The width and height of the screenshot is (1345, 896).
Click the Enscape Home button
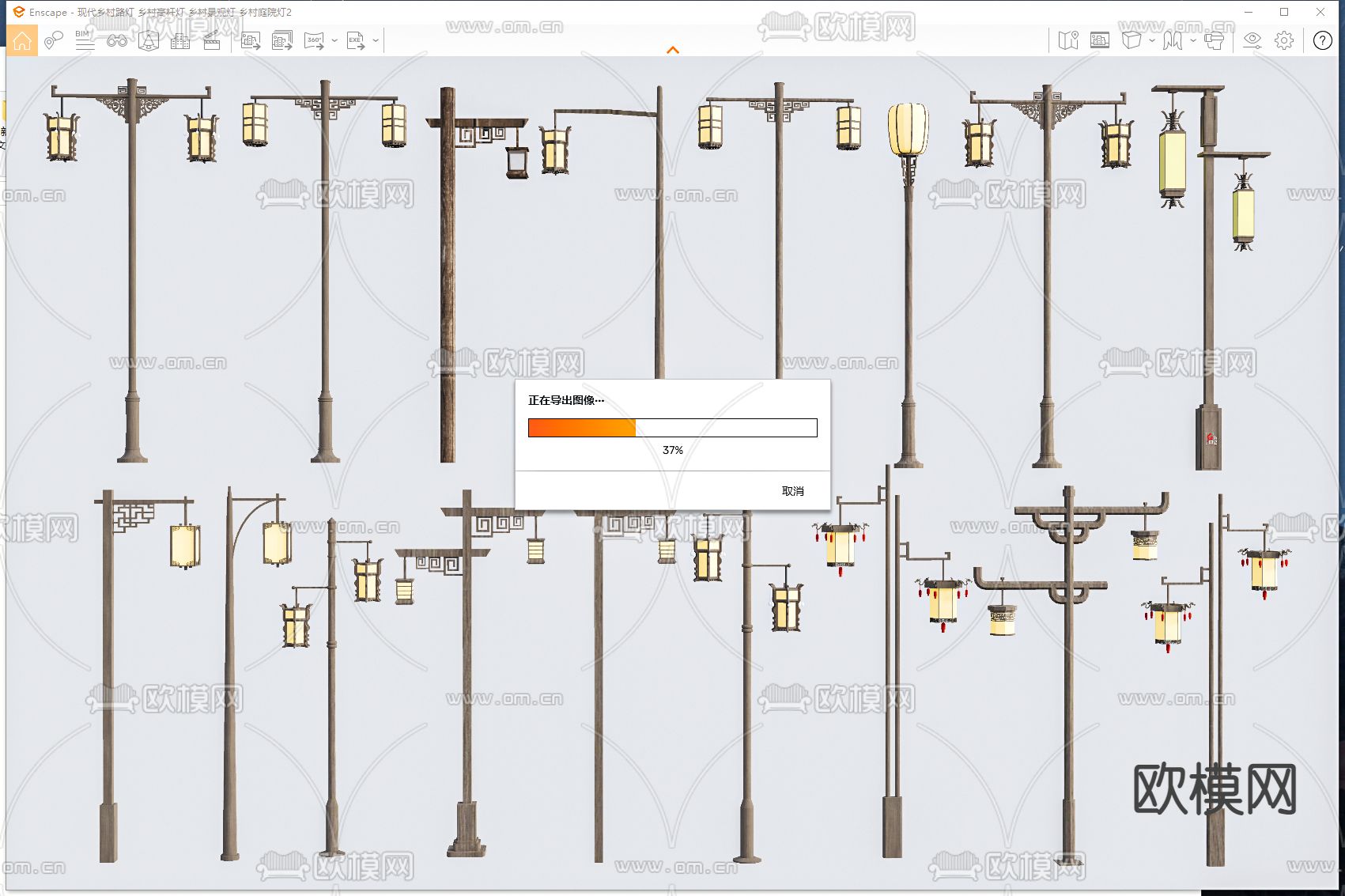pyautogui.click(x=22, y=40)
